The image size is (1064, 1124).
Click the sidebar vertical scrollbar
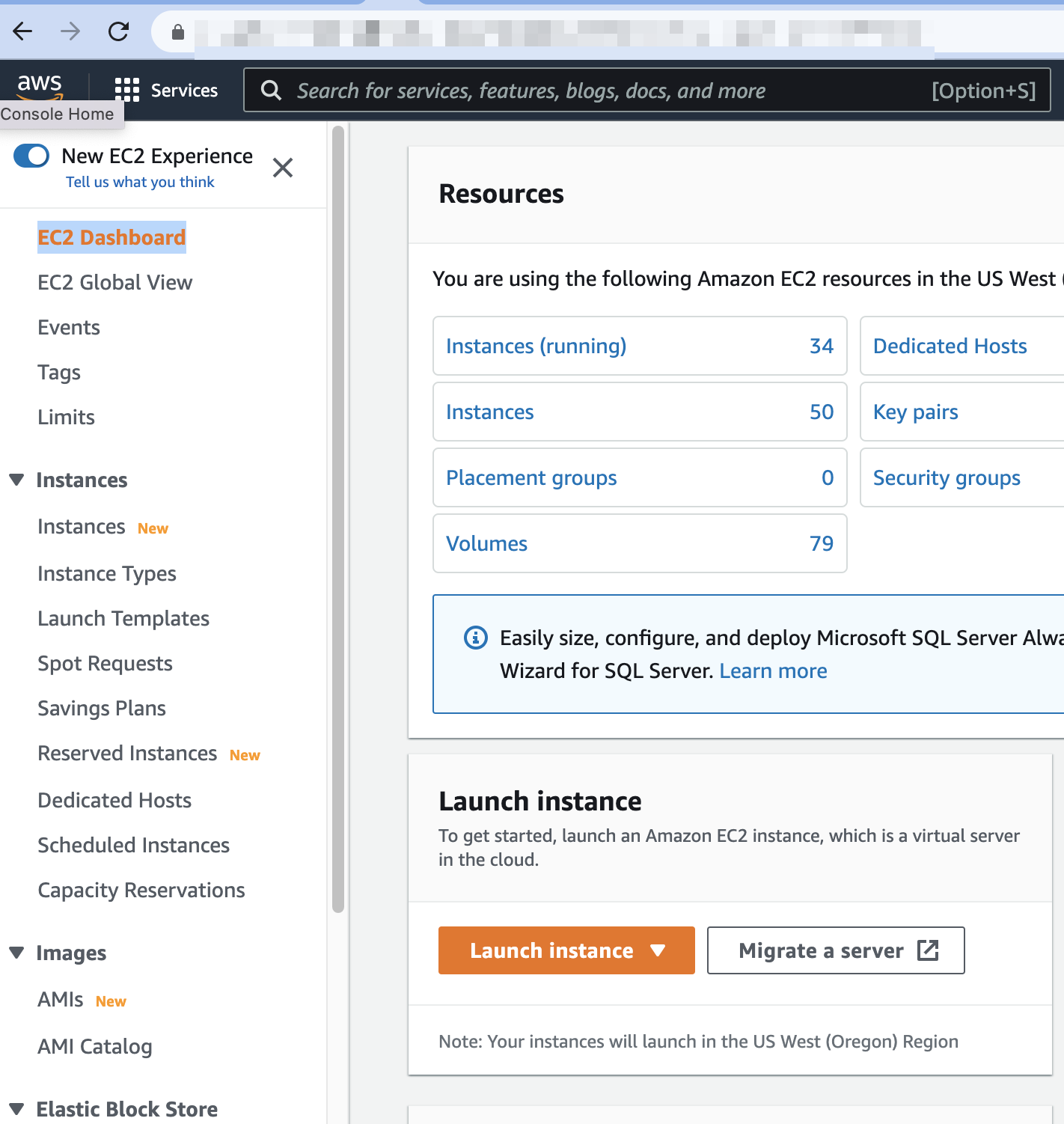(338, 519)
